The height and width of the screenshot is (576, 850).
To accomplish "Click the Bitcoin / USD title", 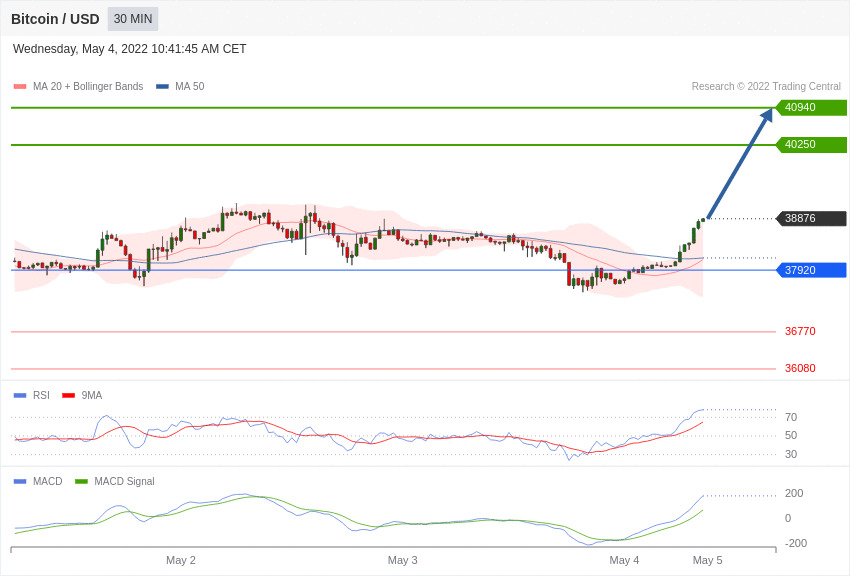I will click(x=55, y=19).
